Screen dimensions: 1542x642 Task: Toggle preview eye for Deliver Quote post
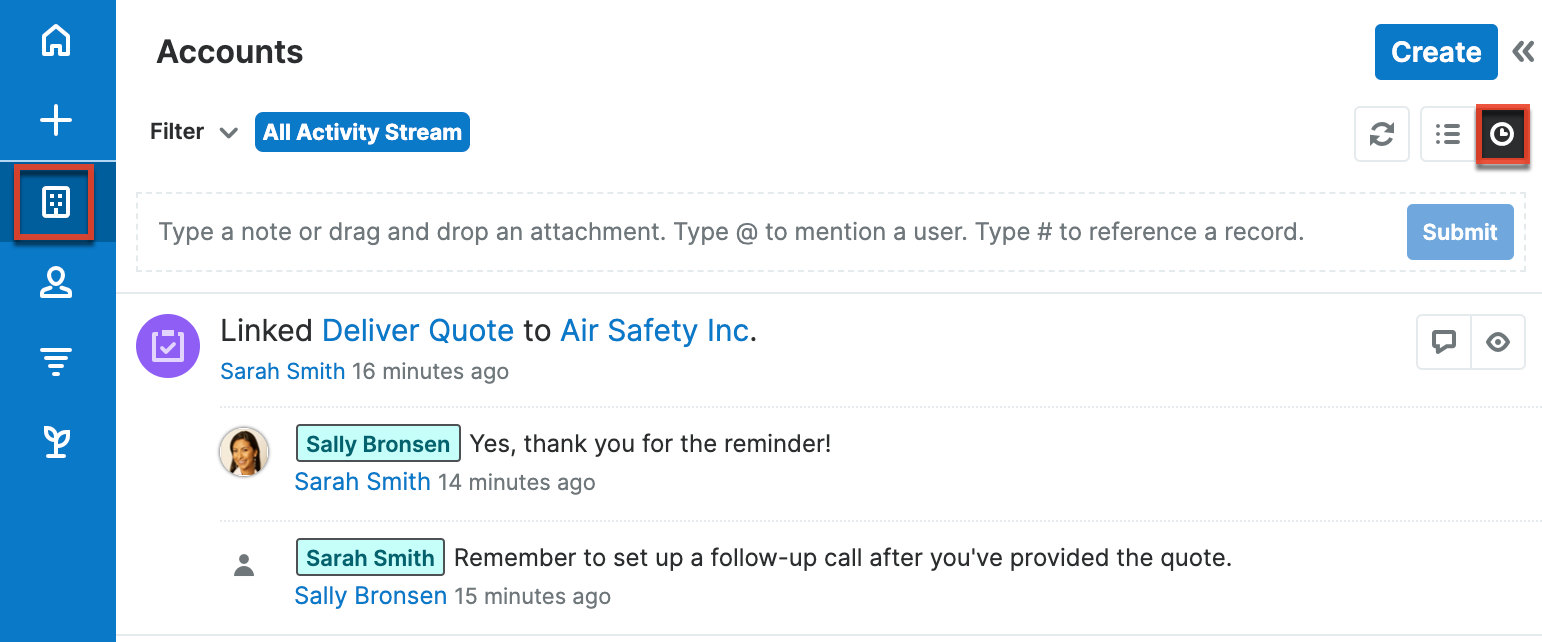[x=1498, y=342]
